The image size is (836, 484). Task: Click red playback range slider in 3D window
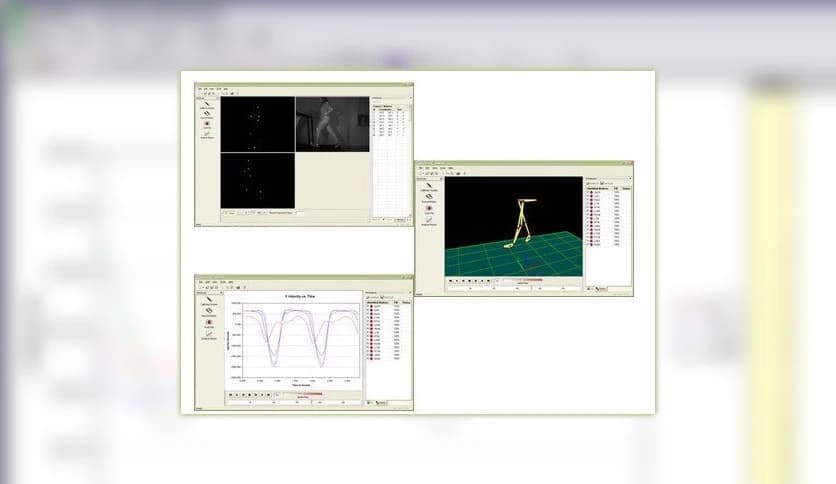522,280
